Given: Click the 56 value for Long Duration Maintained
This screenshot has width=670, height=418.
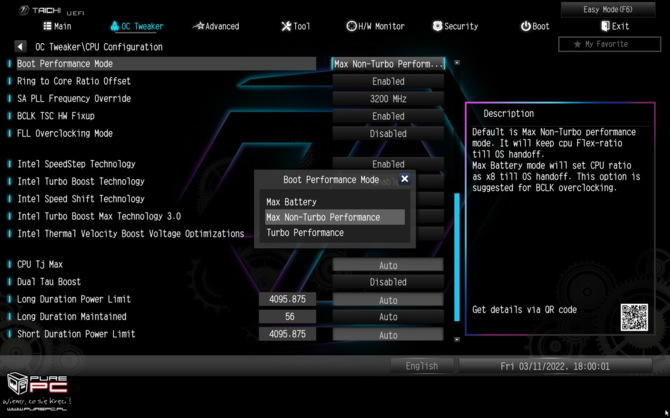Looking at the screenshot, I should pos(288,317).
